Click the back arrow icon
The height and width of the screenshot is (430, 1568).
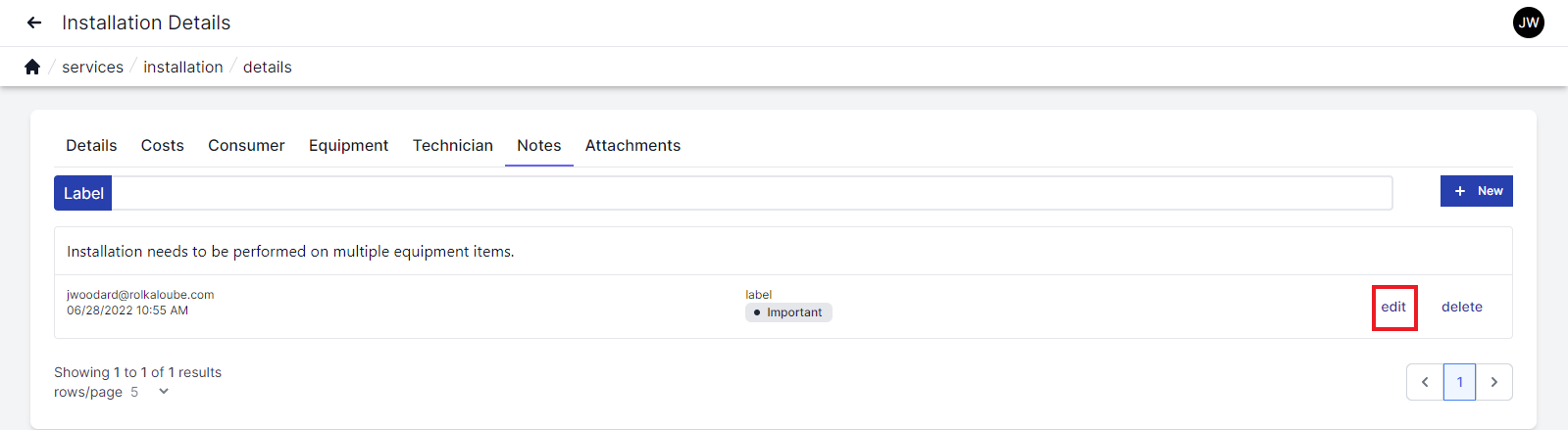point(34,23)
